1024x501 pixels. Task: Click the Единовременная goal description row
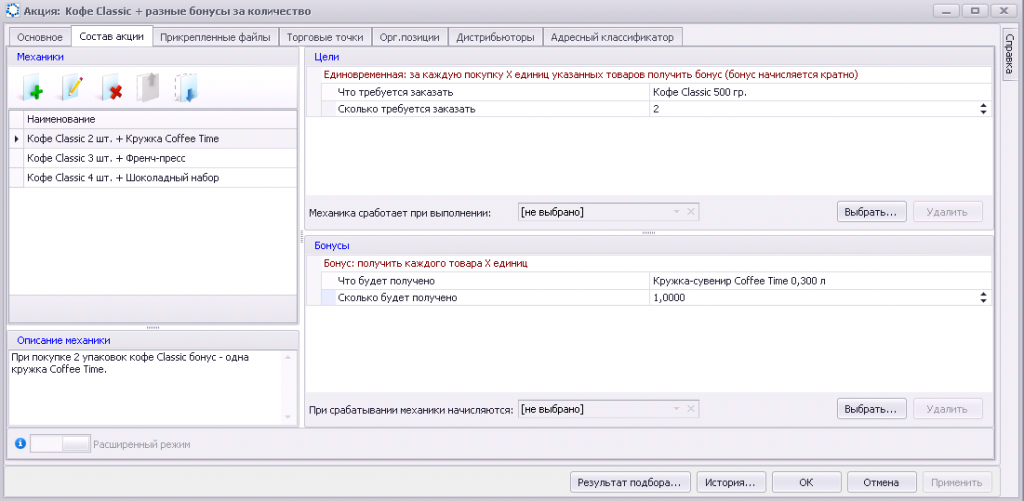click(657, 75)
